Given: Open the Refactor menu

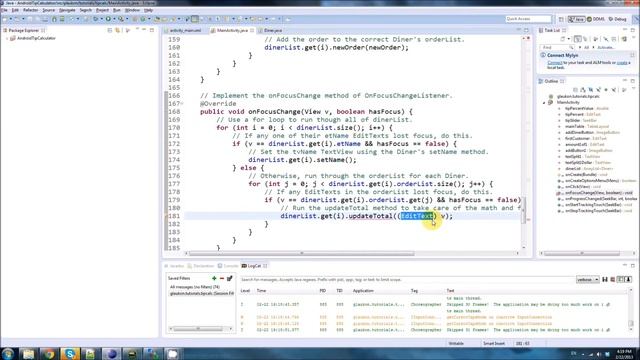Looking at the screenshot, I should coord(30,10).
